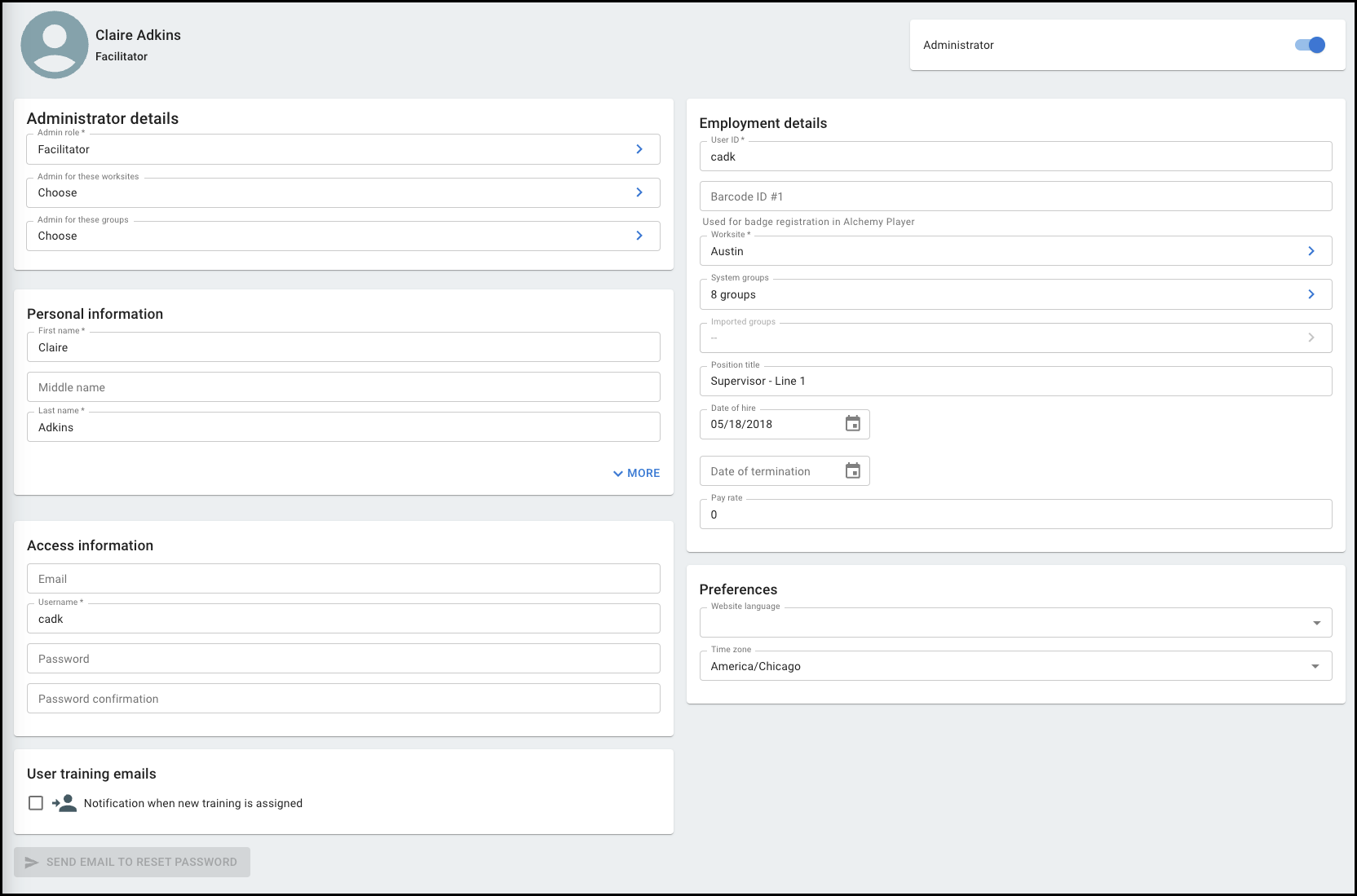Click the Pay rate field
This screenshot has width=1357, height=896.
(x=1015, y=514)
